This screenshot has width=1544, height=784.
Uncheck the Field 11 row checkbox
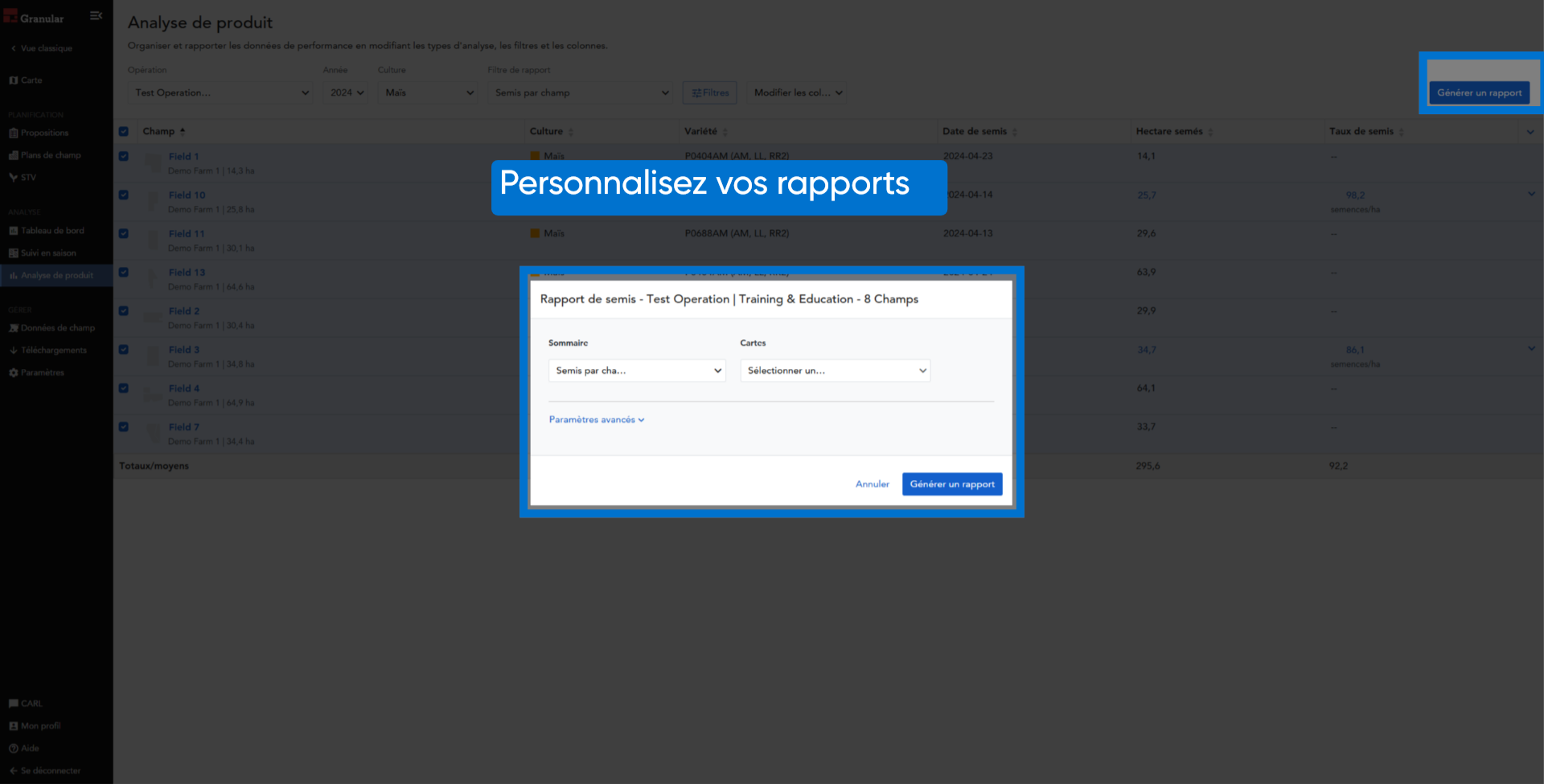pyautogui.click(x=124, y=233)
